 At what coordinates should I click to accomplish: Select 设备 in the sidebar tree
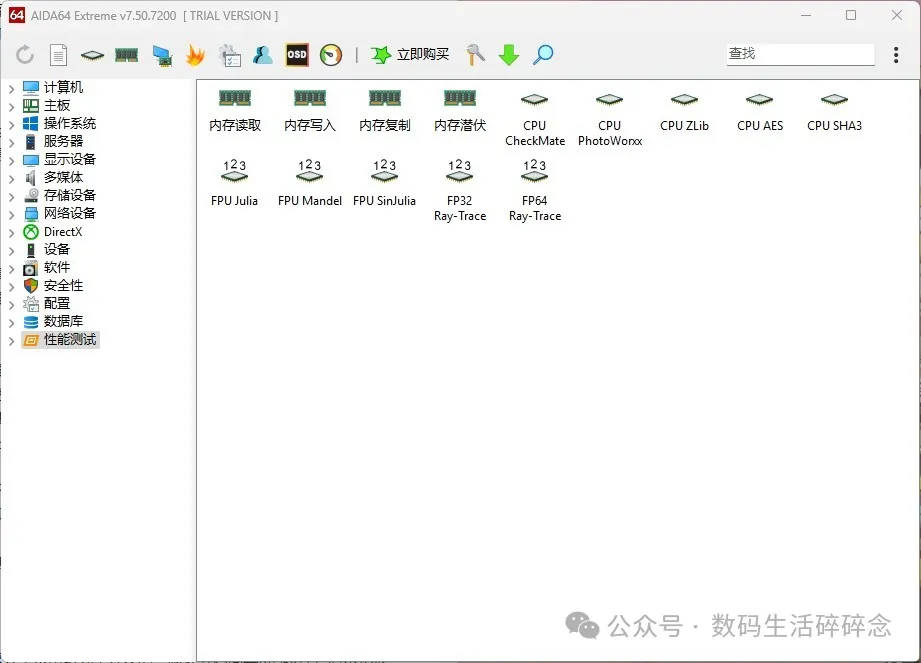coord(46,250)
